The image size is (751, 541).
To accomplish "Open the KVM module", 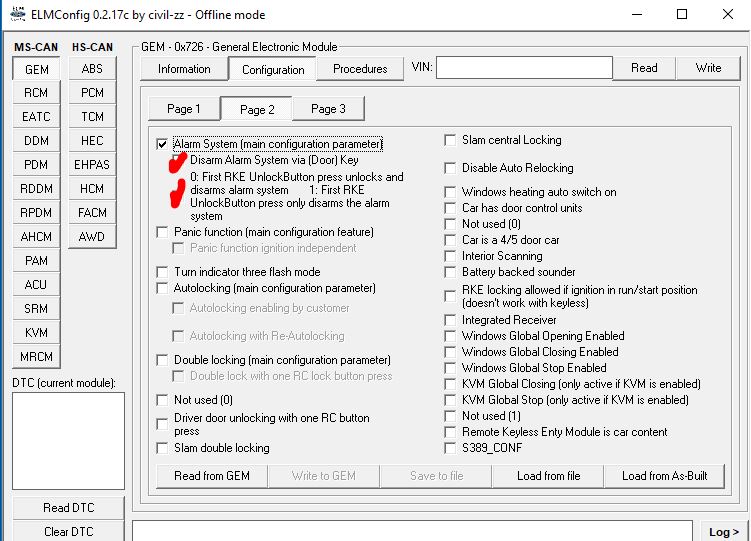I will click(x=36, y=333).
